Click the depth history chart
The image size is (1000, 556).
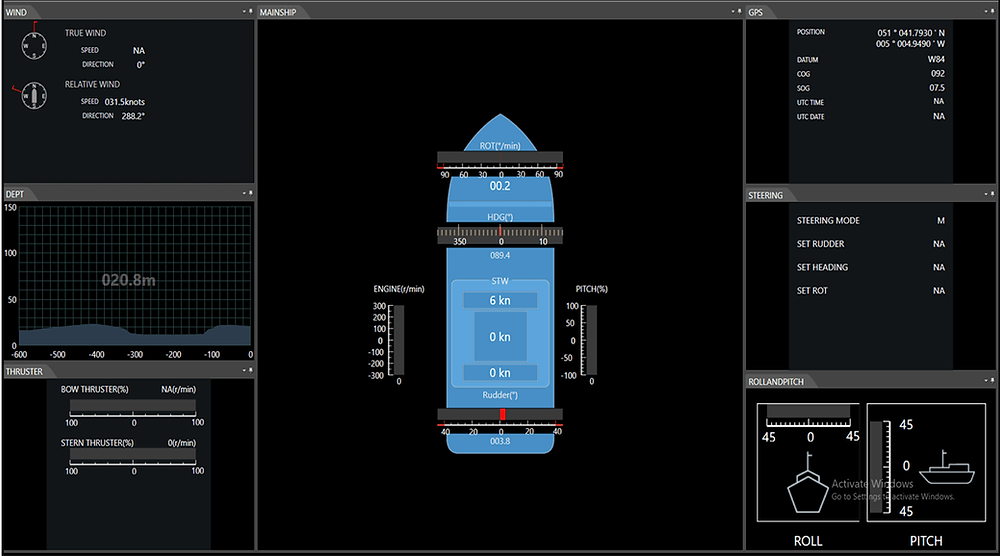135,276
